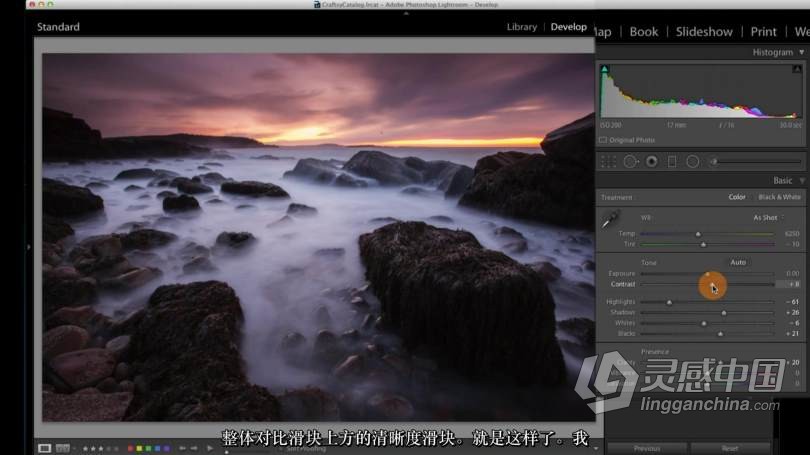Screen dimensions: 810x455
Task: Go to the next photo arrow
Action: tap(194, 448)
